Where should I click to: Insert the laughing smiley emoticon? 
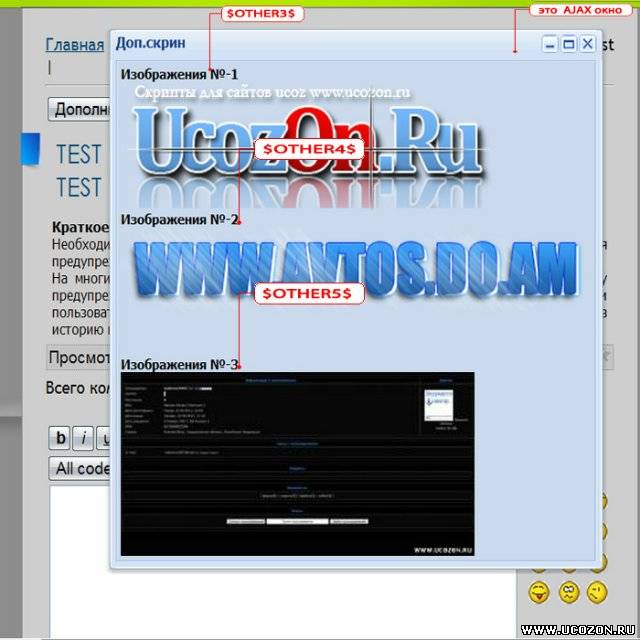pyautogui.click(x=539, y=592)
